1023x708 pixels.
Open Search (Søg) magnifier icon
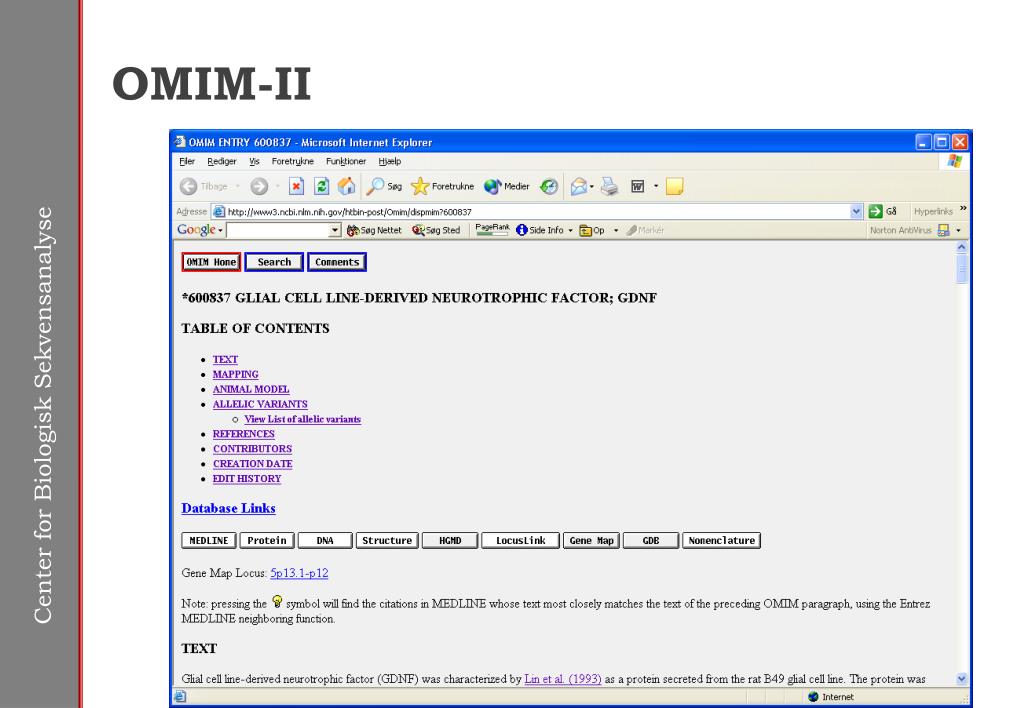coord(375,187)
